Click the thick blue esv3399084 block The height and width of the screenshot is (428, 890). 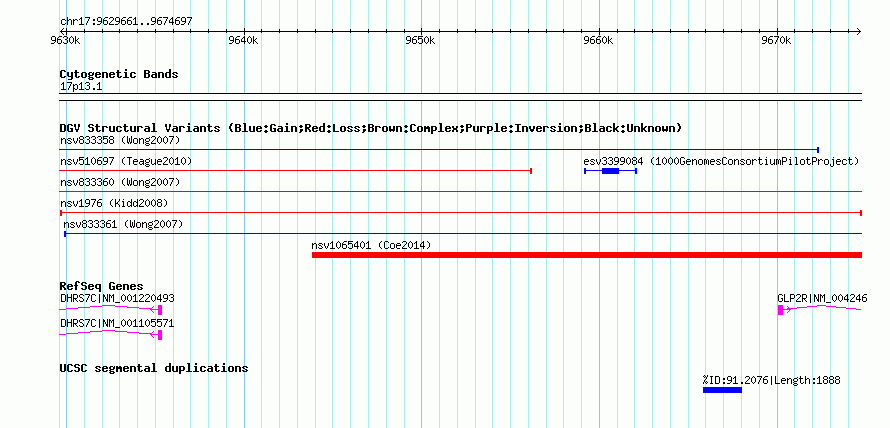610,171
